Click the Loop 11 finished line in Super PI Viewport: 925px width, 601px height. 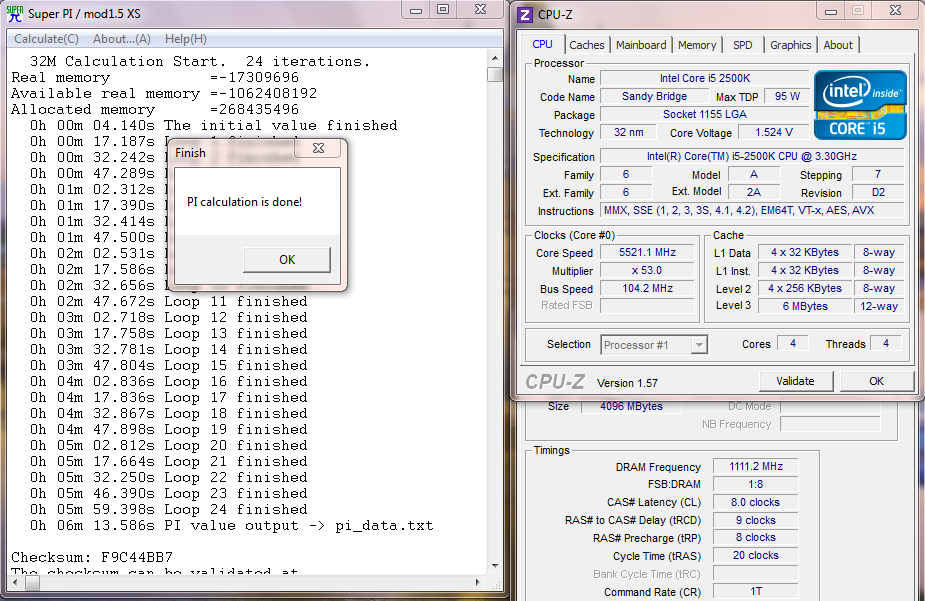click(x=169, y=301)
